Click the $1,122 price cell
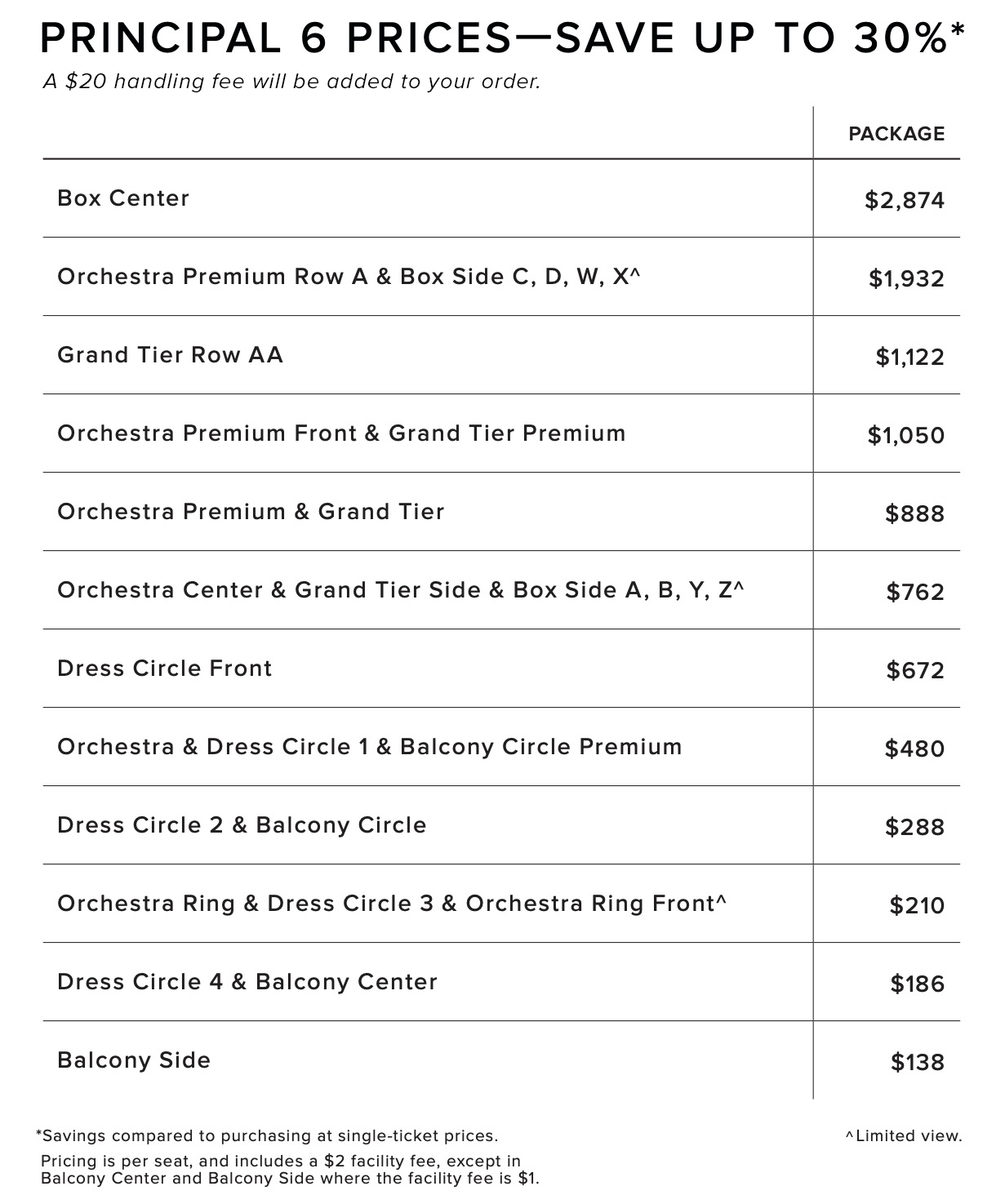The width and height of the screenshot is (1005, 1204). [x=909, y=357]
